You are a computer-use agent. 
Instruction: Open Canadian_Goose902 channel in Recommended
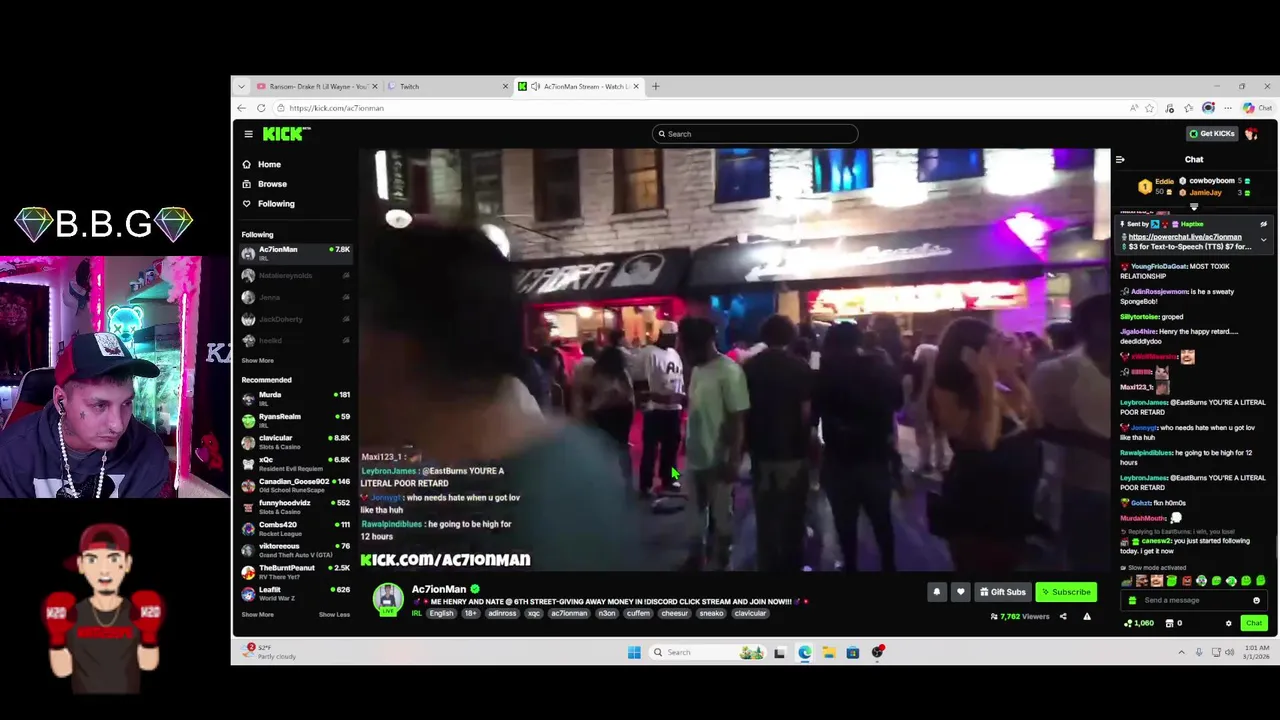pos(296,485)
